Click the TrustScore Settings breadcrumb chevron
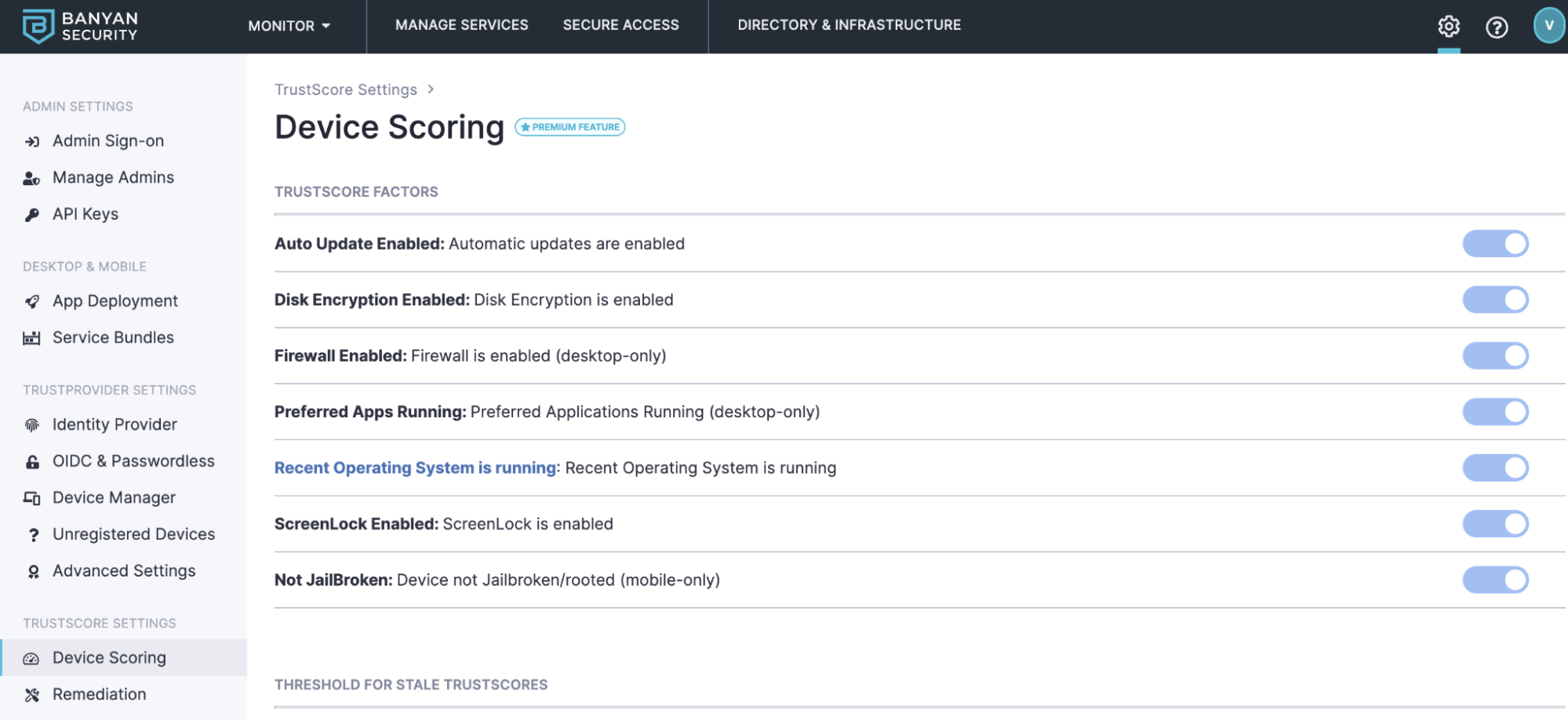The height and width of the screenshot is (720, 1568). 431,89
